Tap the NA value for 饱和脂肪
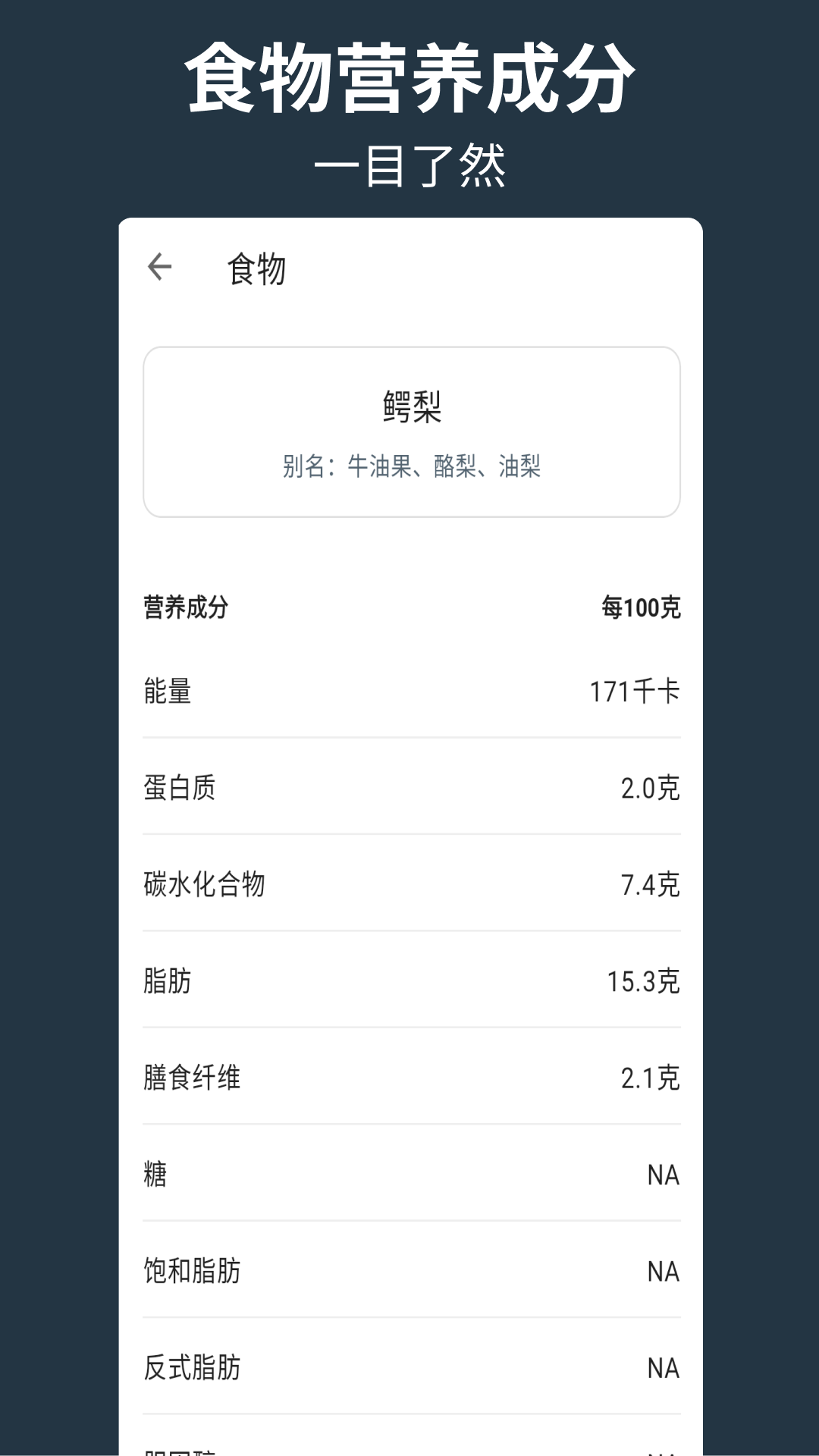This screenshot has height=1456, width=819. pyautogui.click(x=663, y=1272)
